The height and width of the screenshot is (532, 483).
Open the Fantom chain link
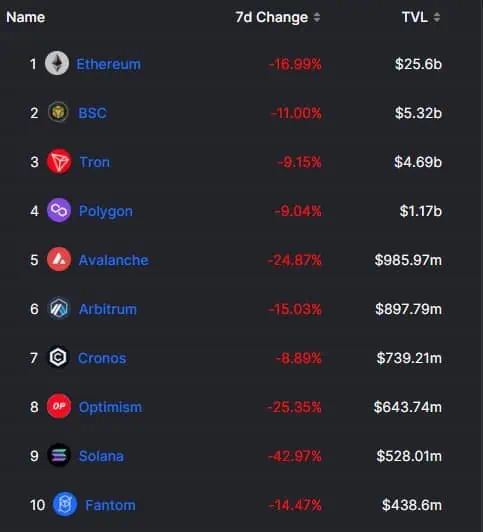coord(110,505)
